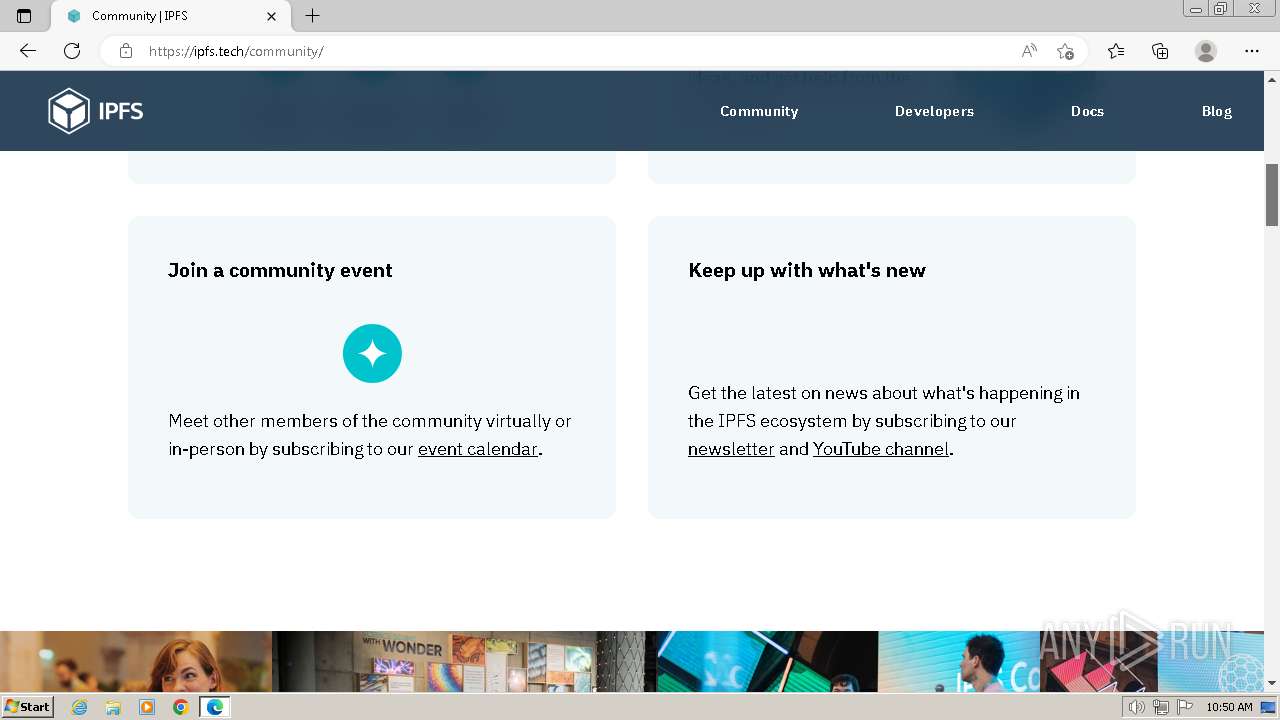Launch Google Chrome from taskbar

click(x=180, y=707)
